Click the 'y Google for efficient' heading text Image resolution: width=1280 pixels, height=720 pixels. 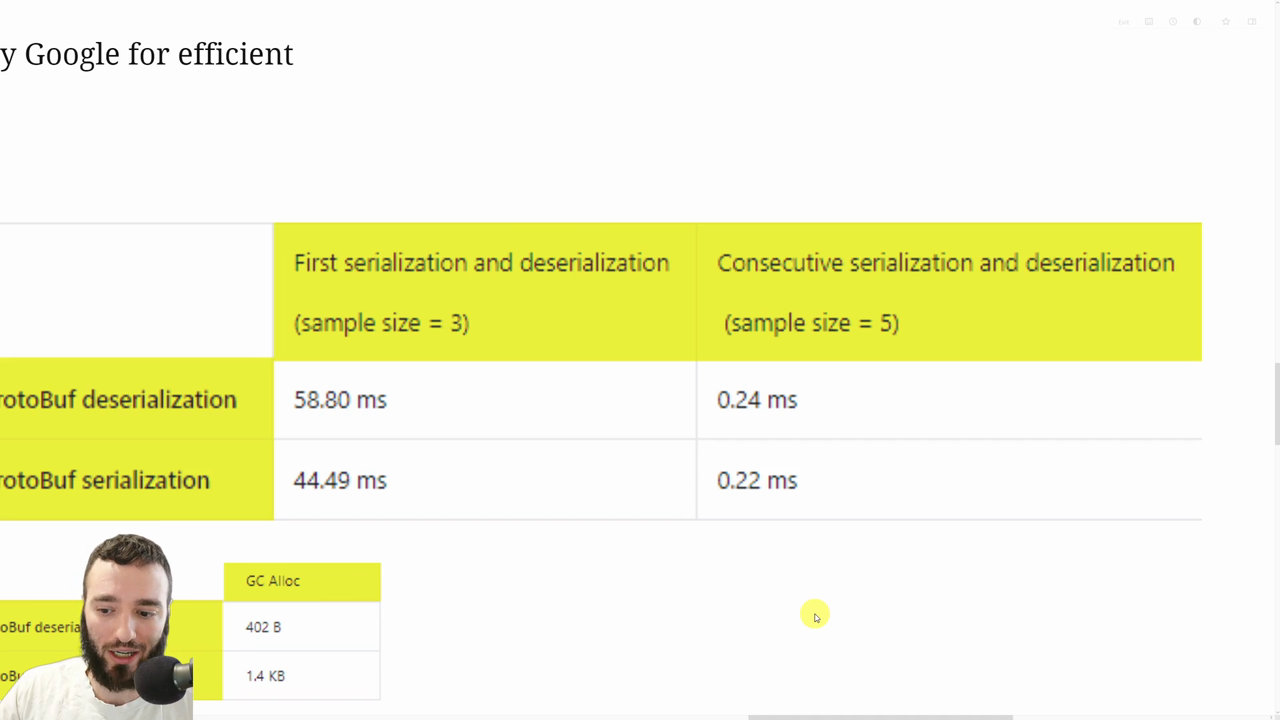[147, 54]
